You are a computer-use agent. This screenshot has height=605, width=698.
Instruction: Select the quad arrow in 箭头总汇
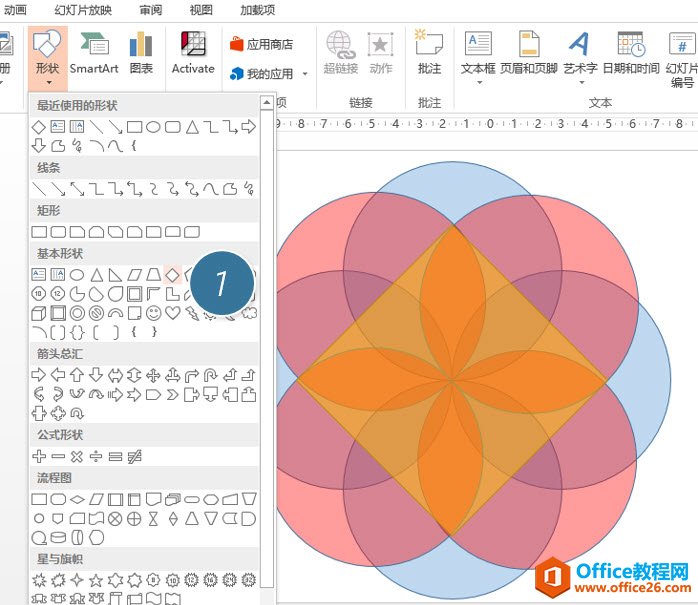154,375
